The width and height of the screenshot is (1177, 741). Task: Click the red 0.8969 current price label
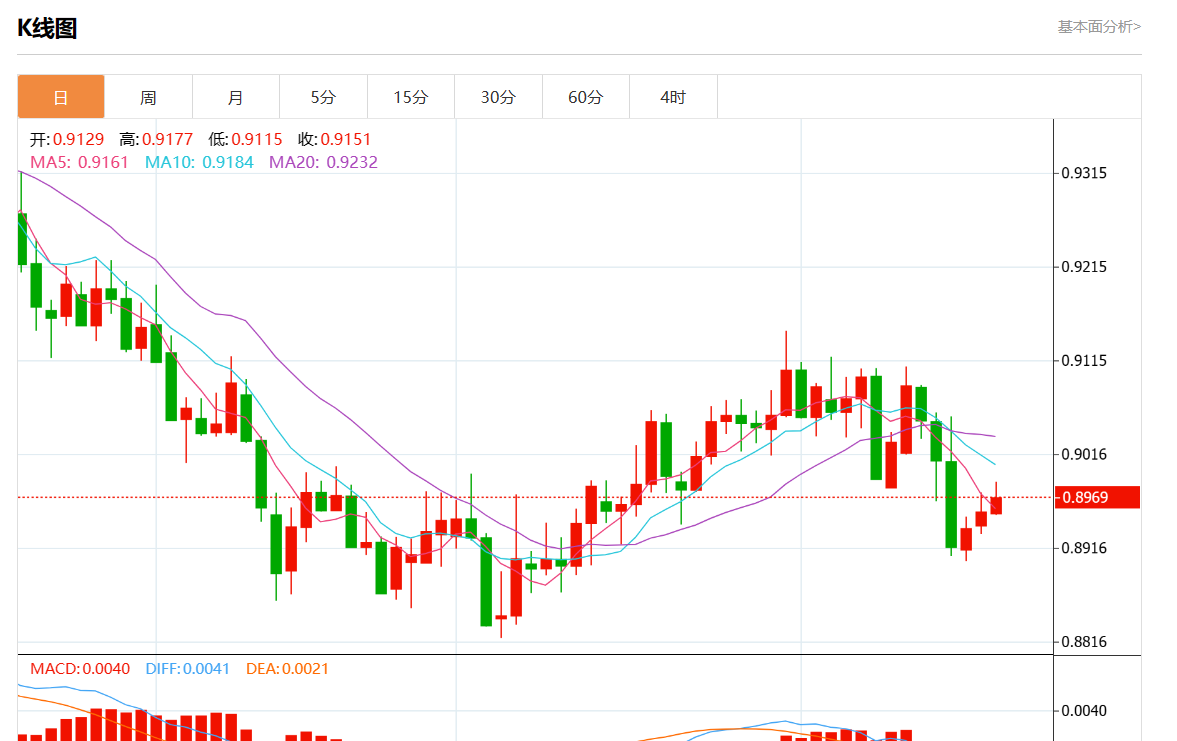coord(1097,497)
